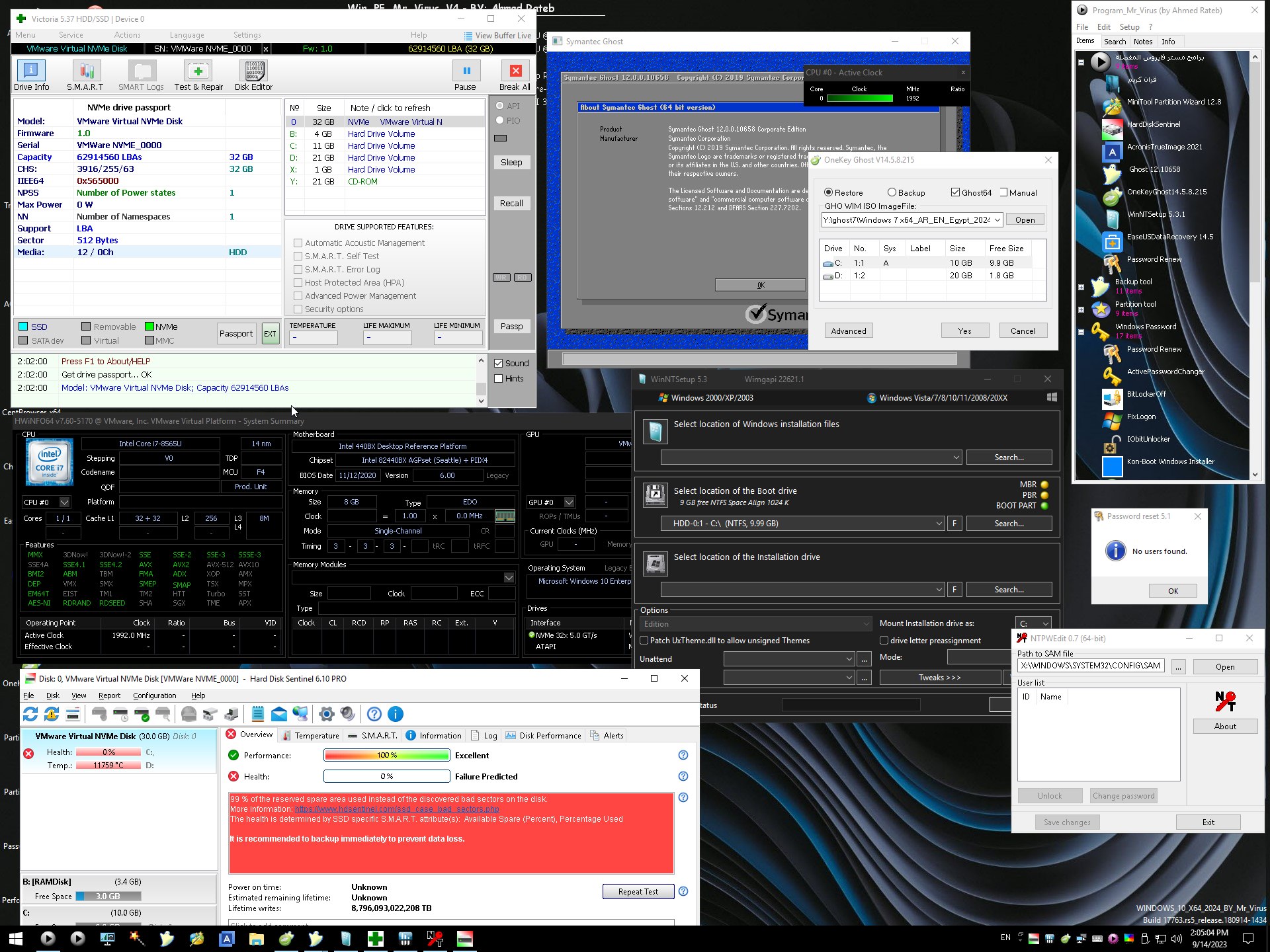Click the Advanced button in OneKey Ghost
1270x952 pixels.
848,331
